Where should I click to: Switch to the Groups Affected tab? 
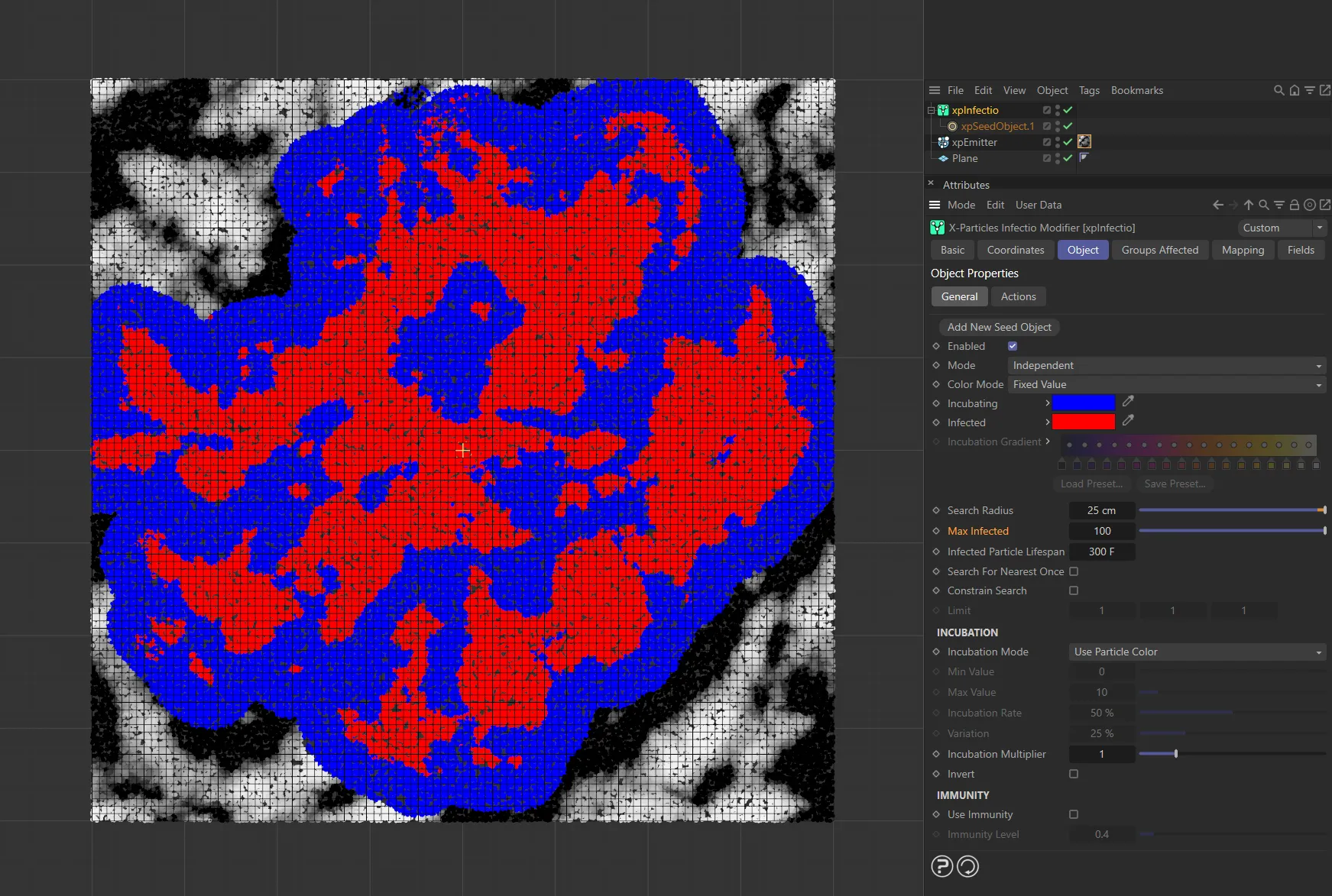point(1159,250)
